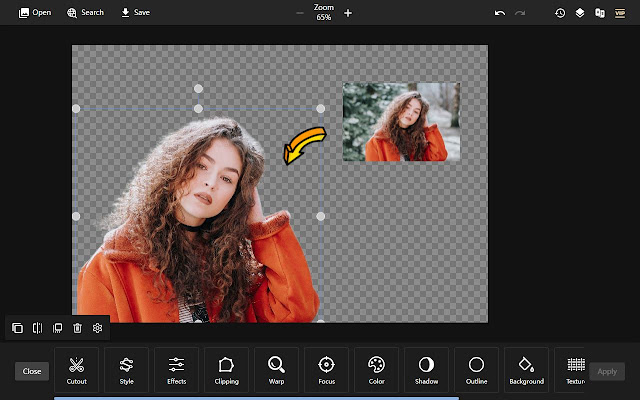Click the right-middle selection handle

(x=320, y=216)
